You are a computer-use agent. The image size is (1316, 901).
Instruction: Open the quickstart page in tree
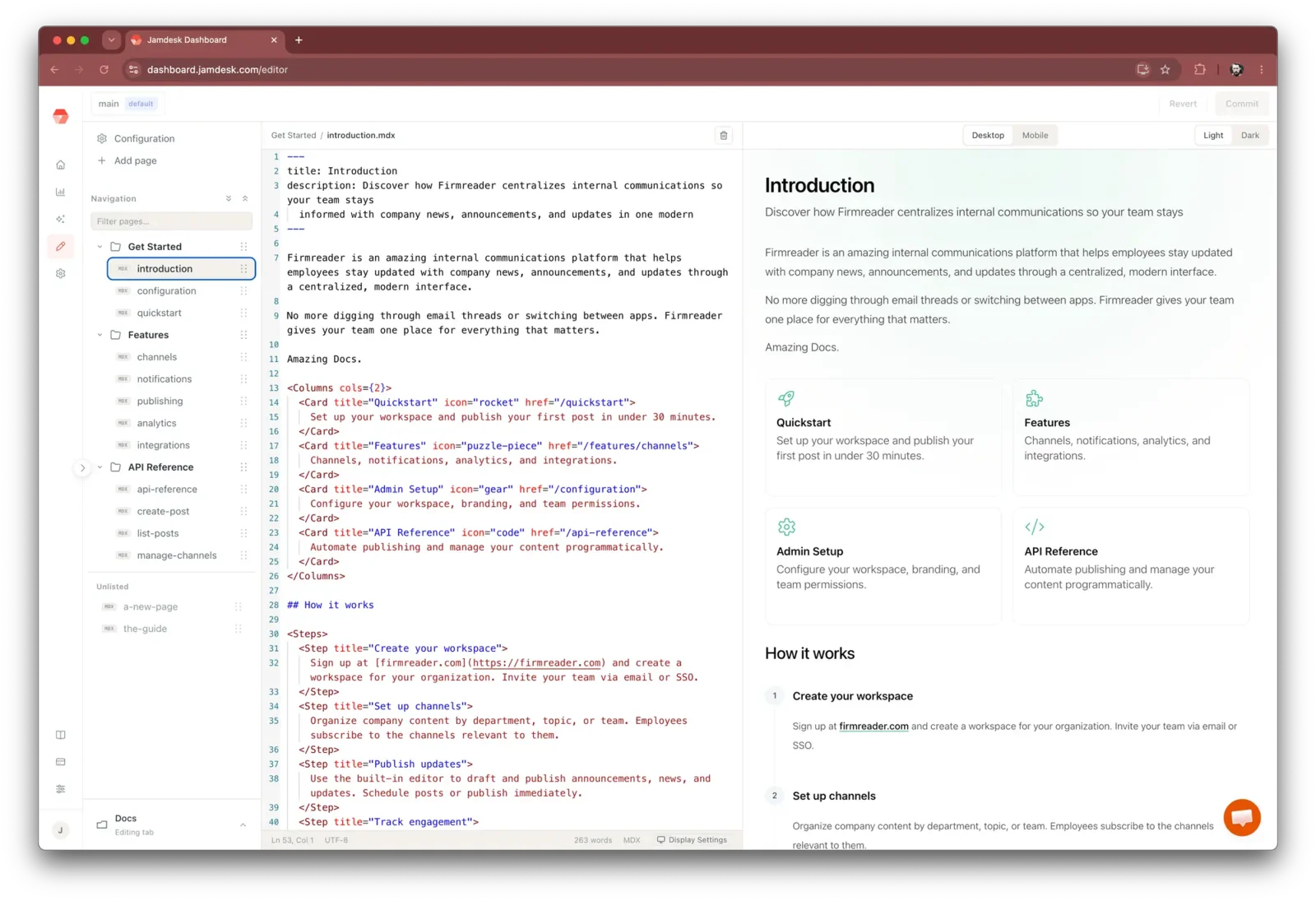click(x=182, y=313)
